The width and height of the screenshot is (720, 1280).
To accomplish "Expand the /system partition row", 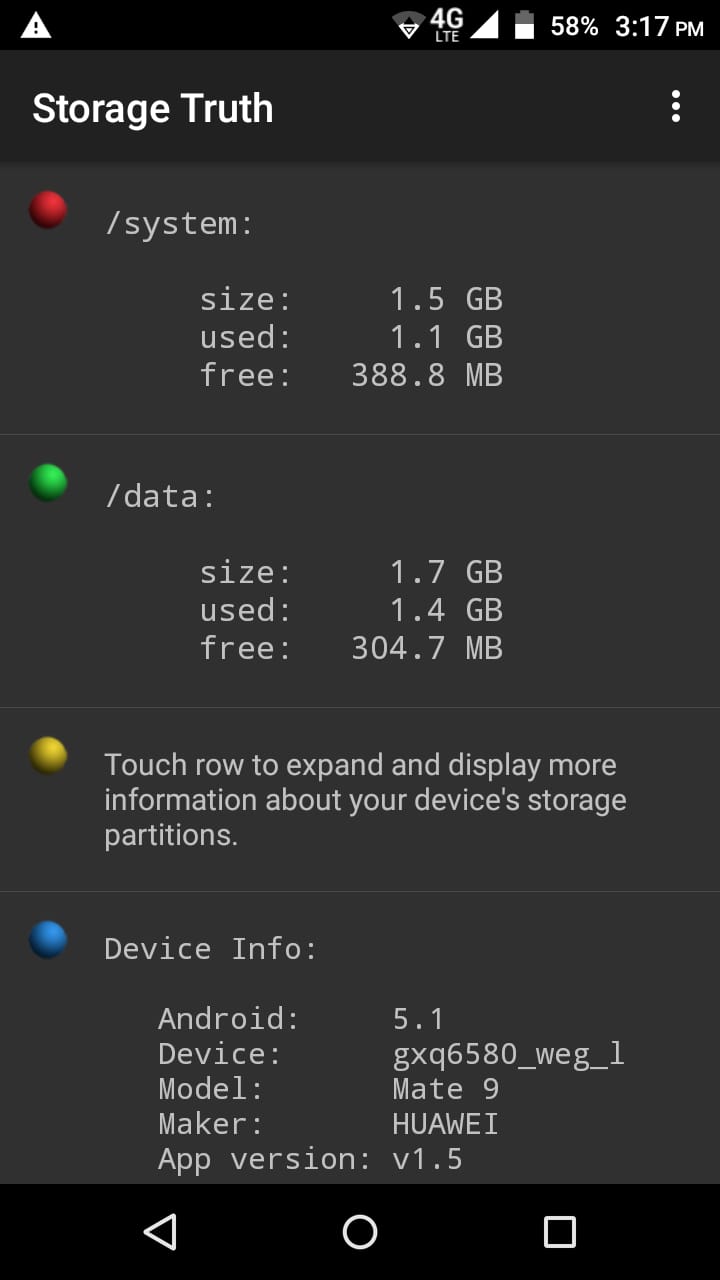I will [x=360, y=298].
